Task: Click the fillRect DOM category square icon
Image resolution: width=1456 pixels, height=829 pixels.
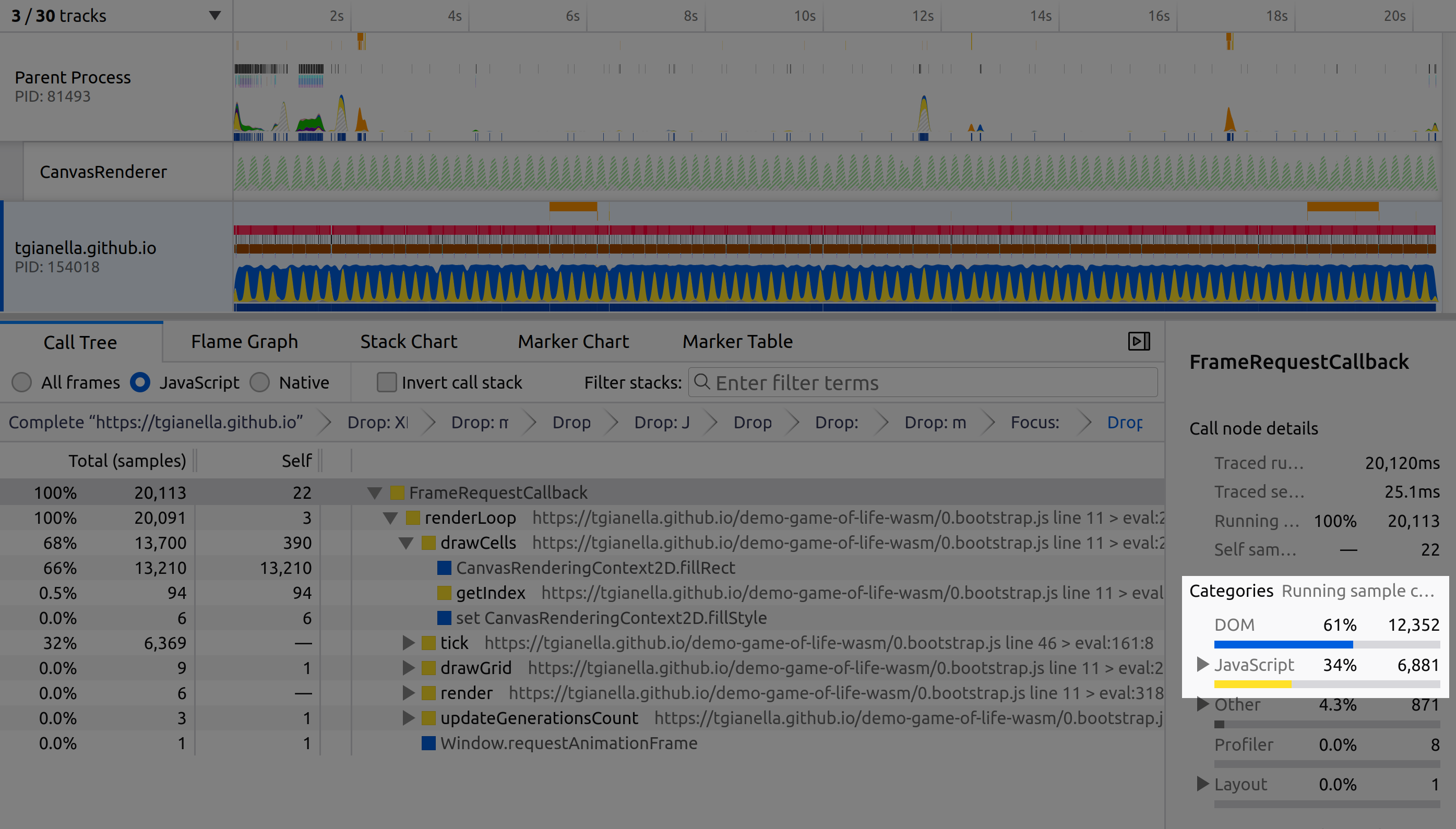Action: click(x=444, y=568)
